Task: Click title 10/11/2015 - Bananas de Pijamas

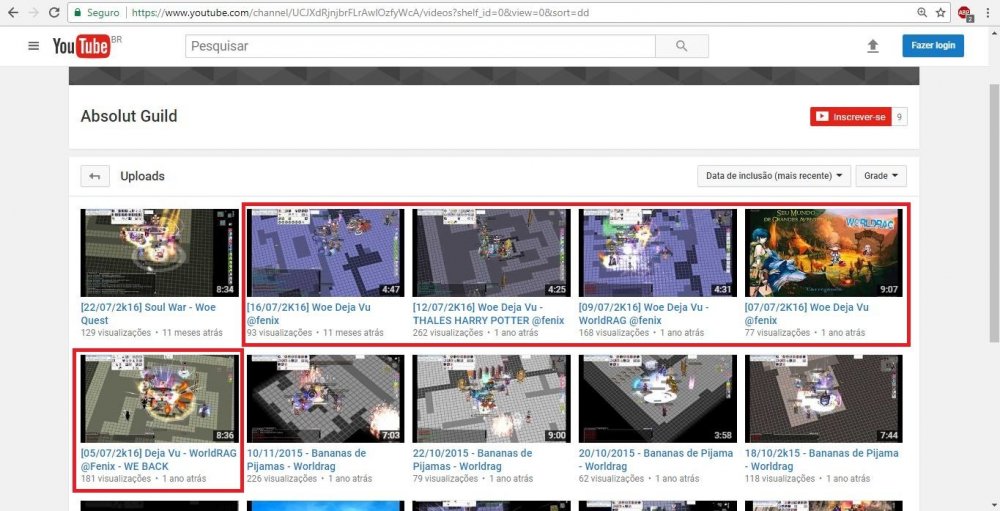Action: click(x=307, y=459)
